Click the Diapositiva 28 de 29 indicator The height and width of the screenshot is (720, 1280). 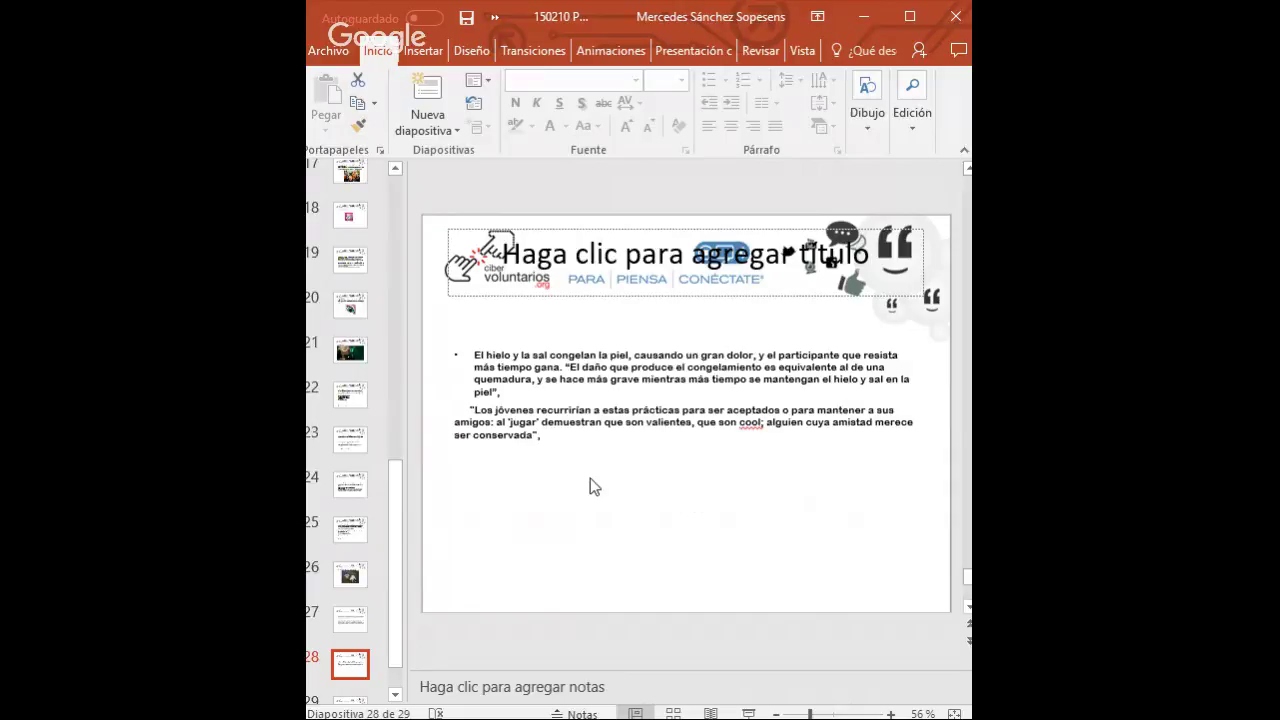pyautogui.click(x=361, y=714)
